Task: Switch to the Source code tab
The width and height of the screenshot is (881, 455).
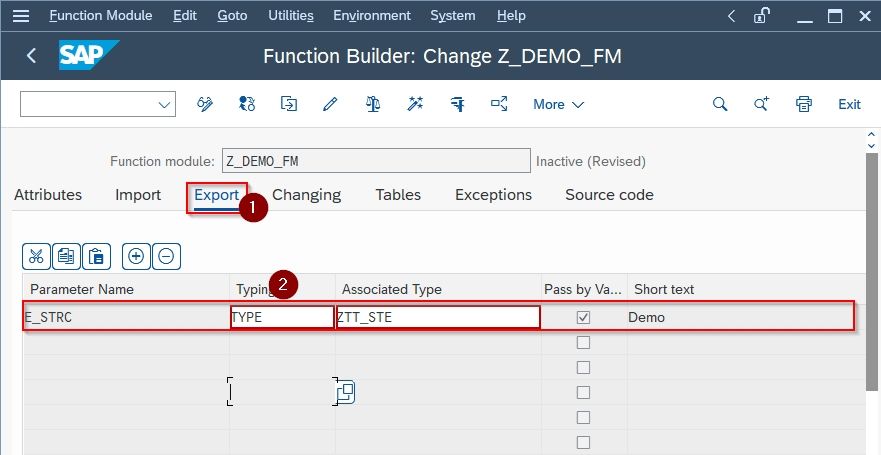Action: tap(609, 195)
